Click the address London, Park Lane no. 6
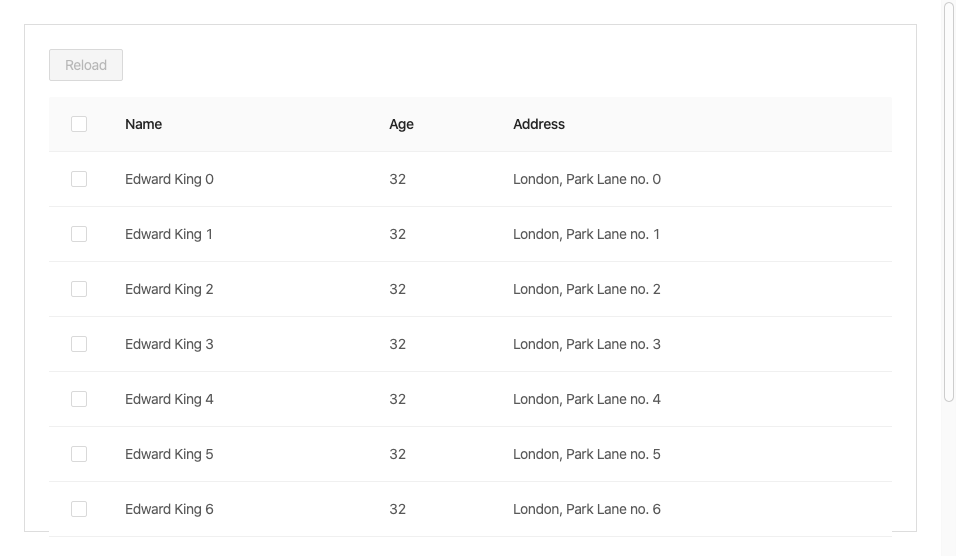Image resolution: width=956 pixels, height=556 pixels. 586,509
